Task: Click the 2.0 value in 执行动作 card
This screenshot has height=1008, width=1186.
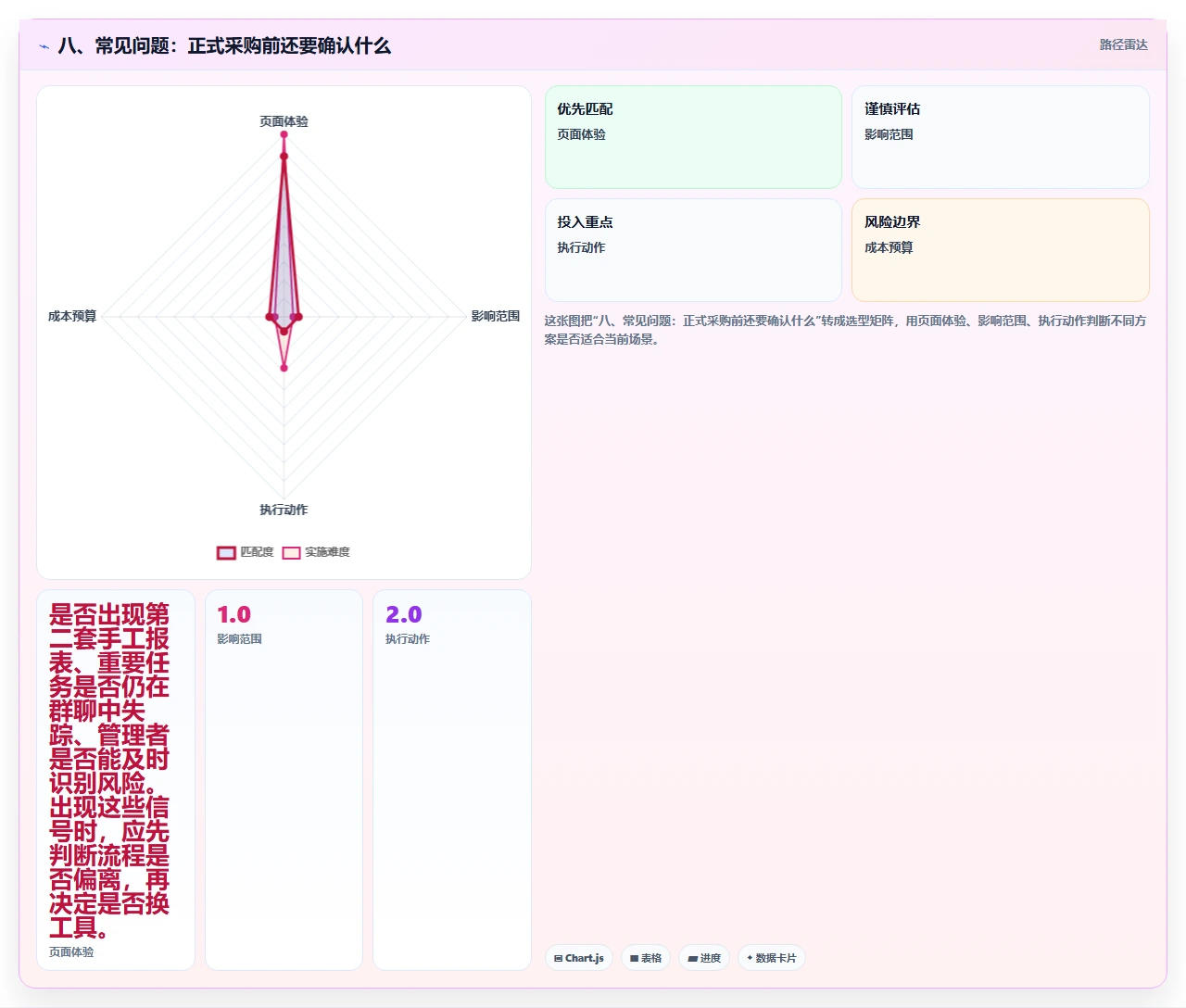Action: pyautogui.click(x=403, y=614)
